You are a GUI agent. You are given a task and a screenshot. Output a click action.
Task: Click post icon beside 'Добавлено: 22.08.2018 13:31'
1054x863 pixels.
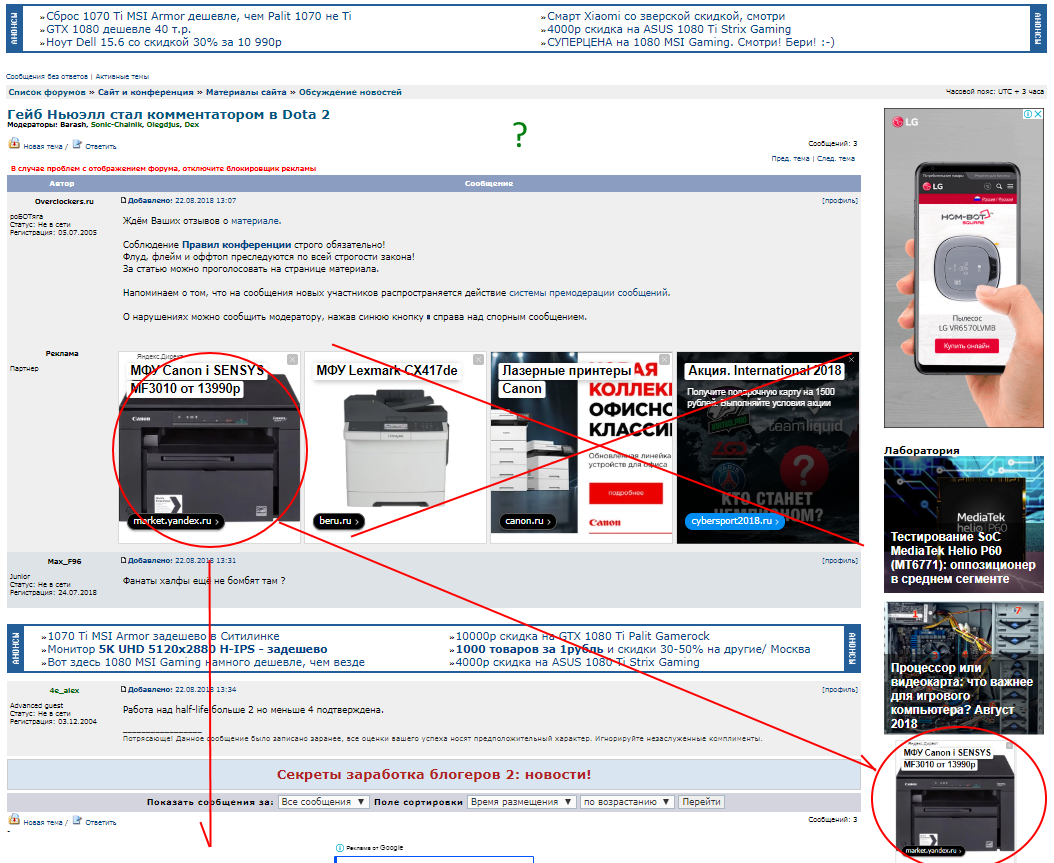[x=124, y=560]
